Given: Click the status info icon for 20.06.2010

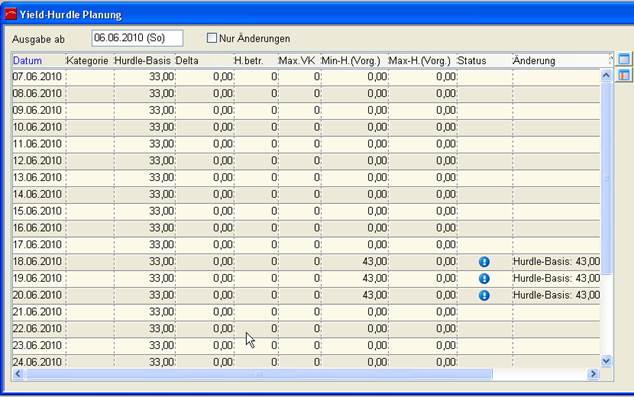Looking at the screenshot, I should pos(484,296).
